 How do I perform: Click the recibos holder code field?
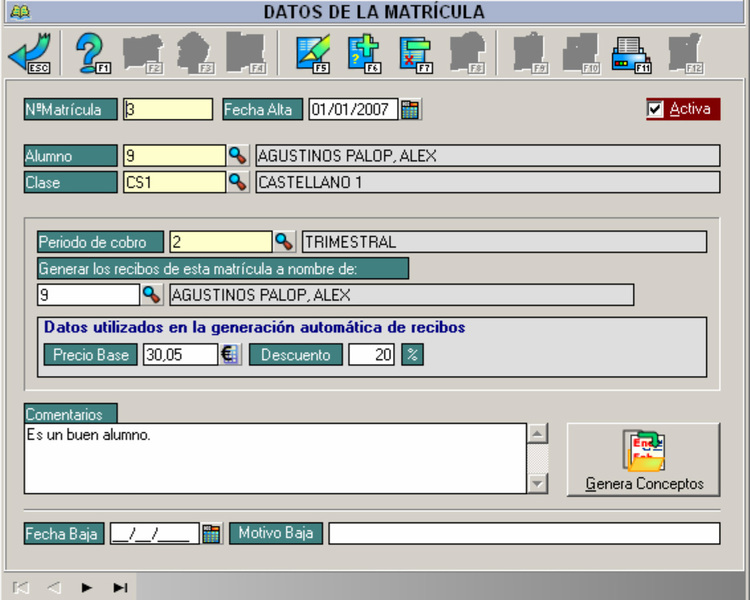coord(88,295)
